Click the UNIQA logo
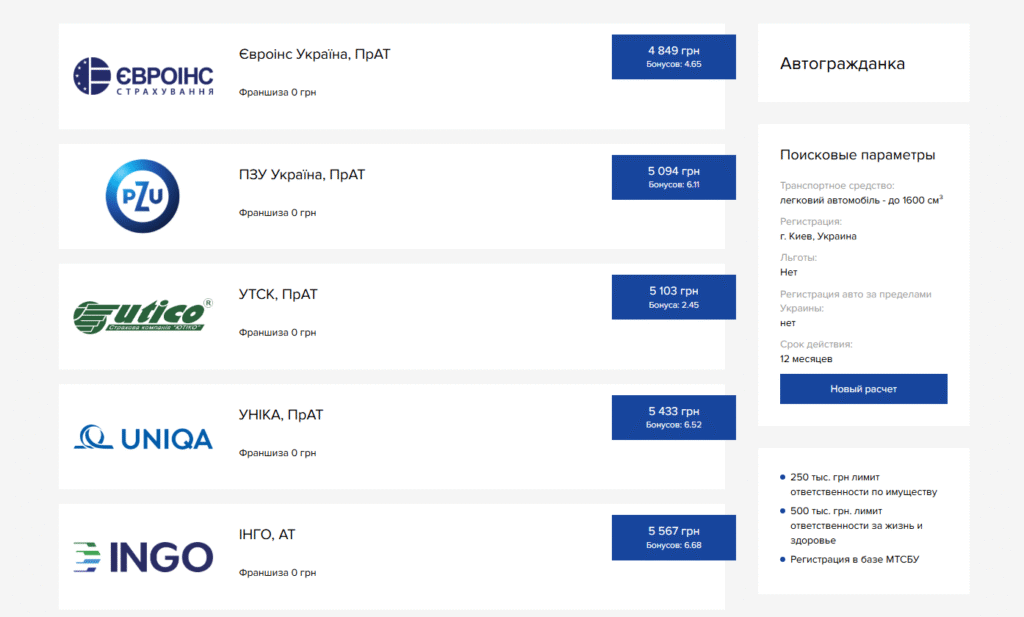Viewport: 1024px width, 617px height. click(143, 437)
